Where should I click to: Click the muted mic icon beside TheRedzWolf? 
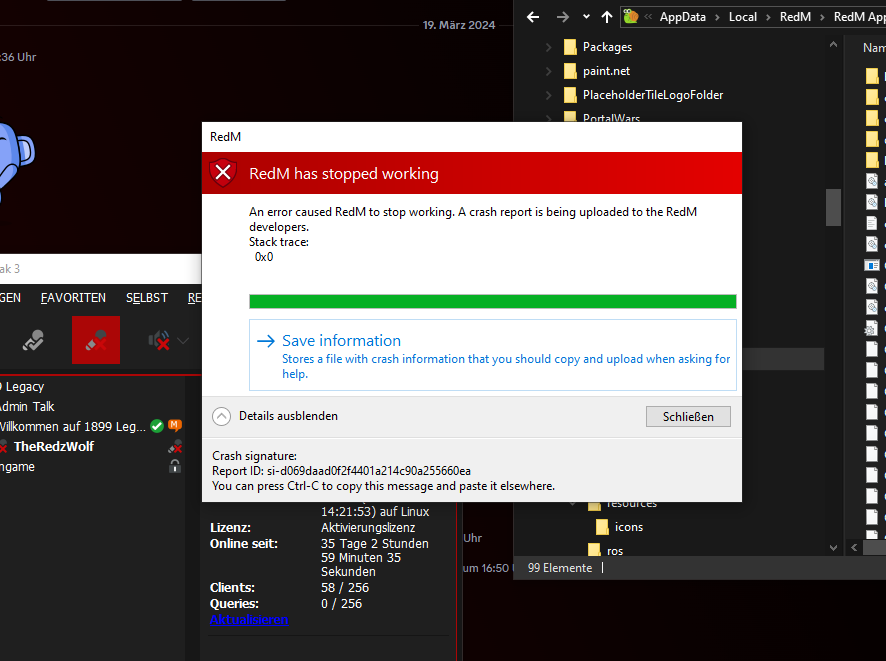[x=176, y=447]
